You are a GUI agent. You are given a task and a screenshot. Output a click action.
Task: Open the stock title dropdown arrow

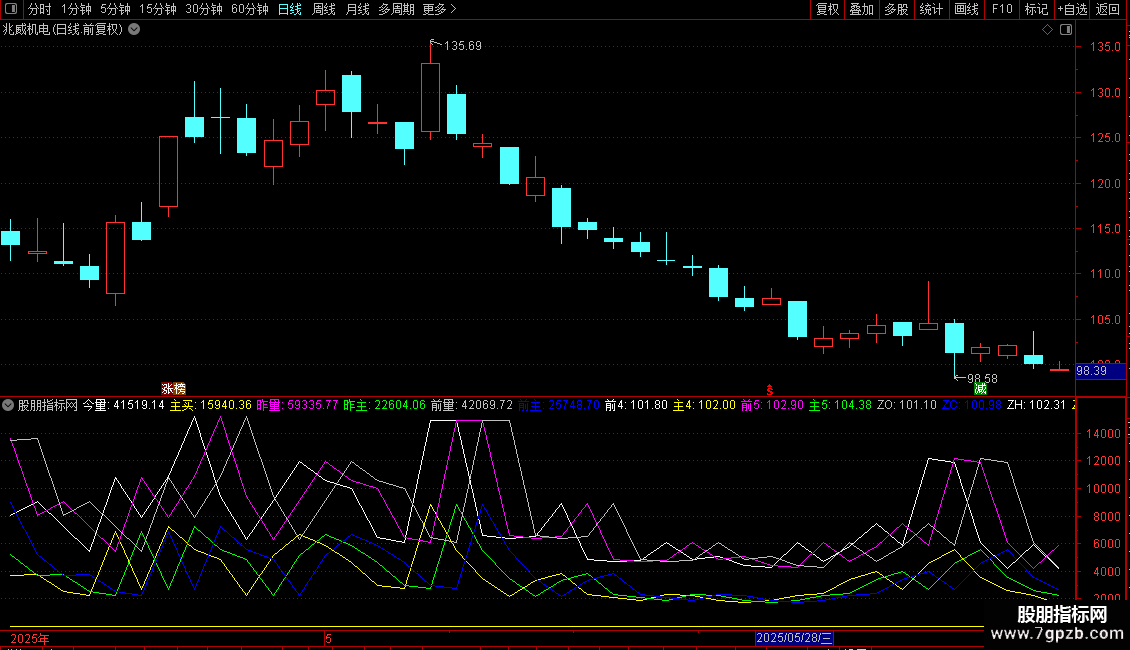coord(134,29)
